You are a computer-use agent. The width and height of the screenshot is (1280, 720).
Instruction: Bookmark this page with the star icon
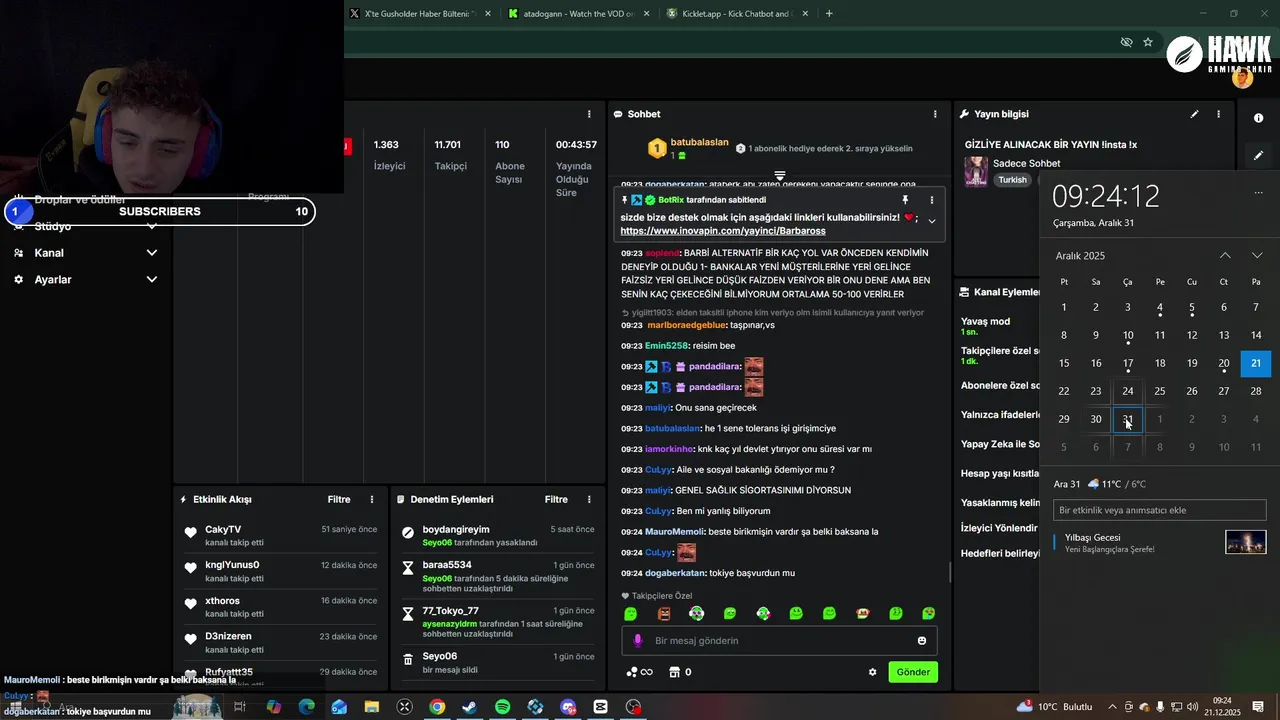point(1148,42)
